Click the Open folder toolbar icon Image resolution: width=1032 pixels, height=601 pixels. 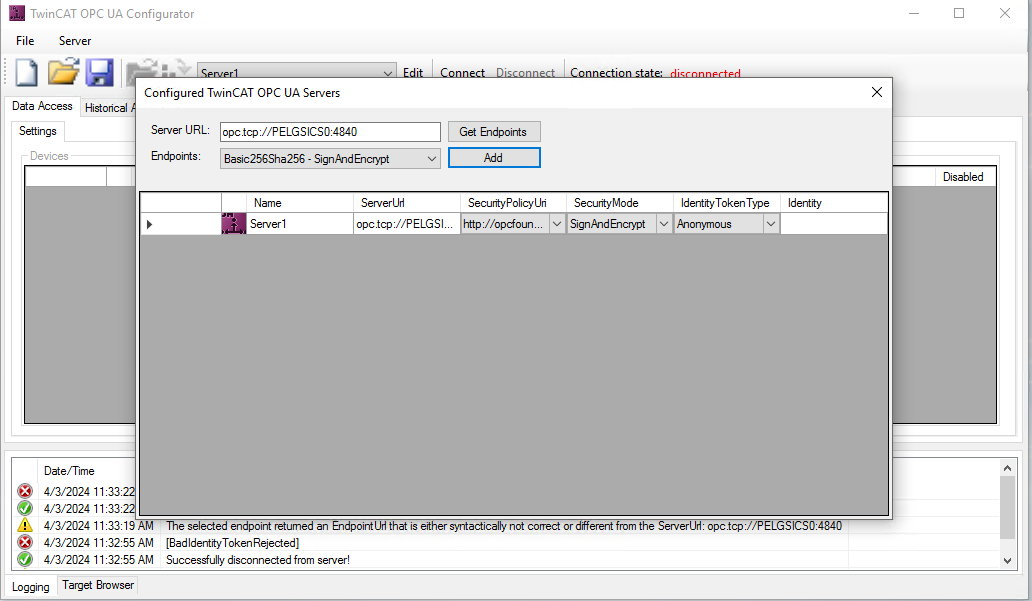[x=64, y=73]
